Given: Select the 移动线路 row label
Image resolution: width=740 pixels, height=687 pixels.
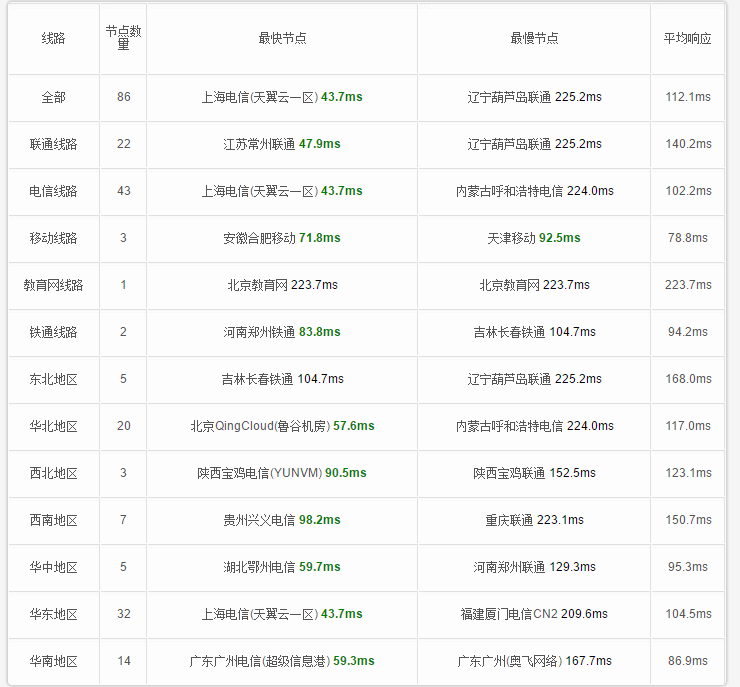Looking at the screenshot, I should click(53, 238).
